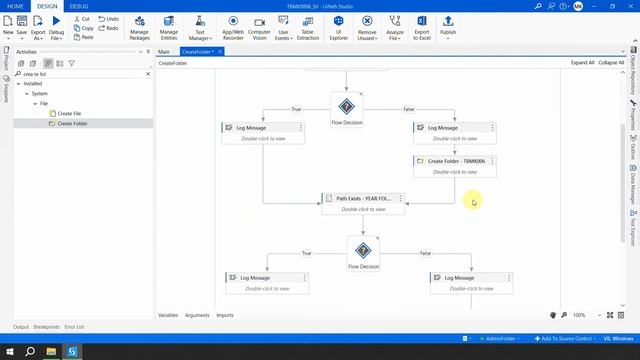The width and height of the screenshot is (640, 360).
Task: Select the Create Folder - TBMK006 activity
Action: 455,166
